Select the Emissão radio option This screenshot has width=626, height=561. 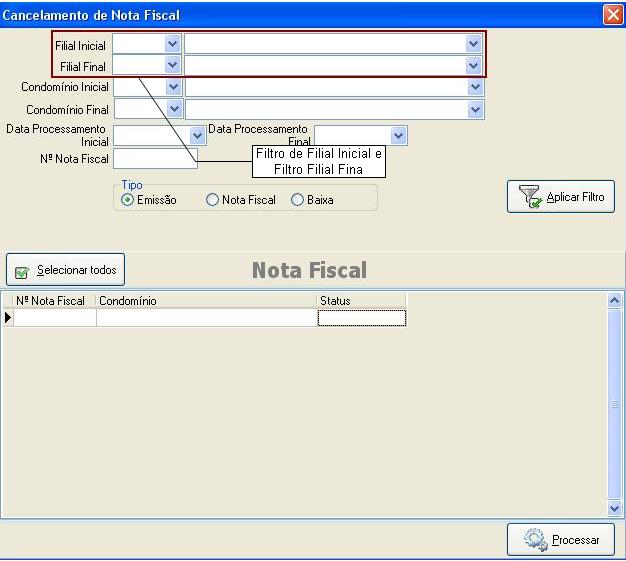point(128,200)
